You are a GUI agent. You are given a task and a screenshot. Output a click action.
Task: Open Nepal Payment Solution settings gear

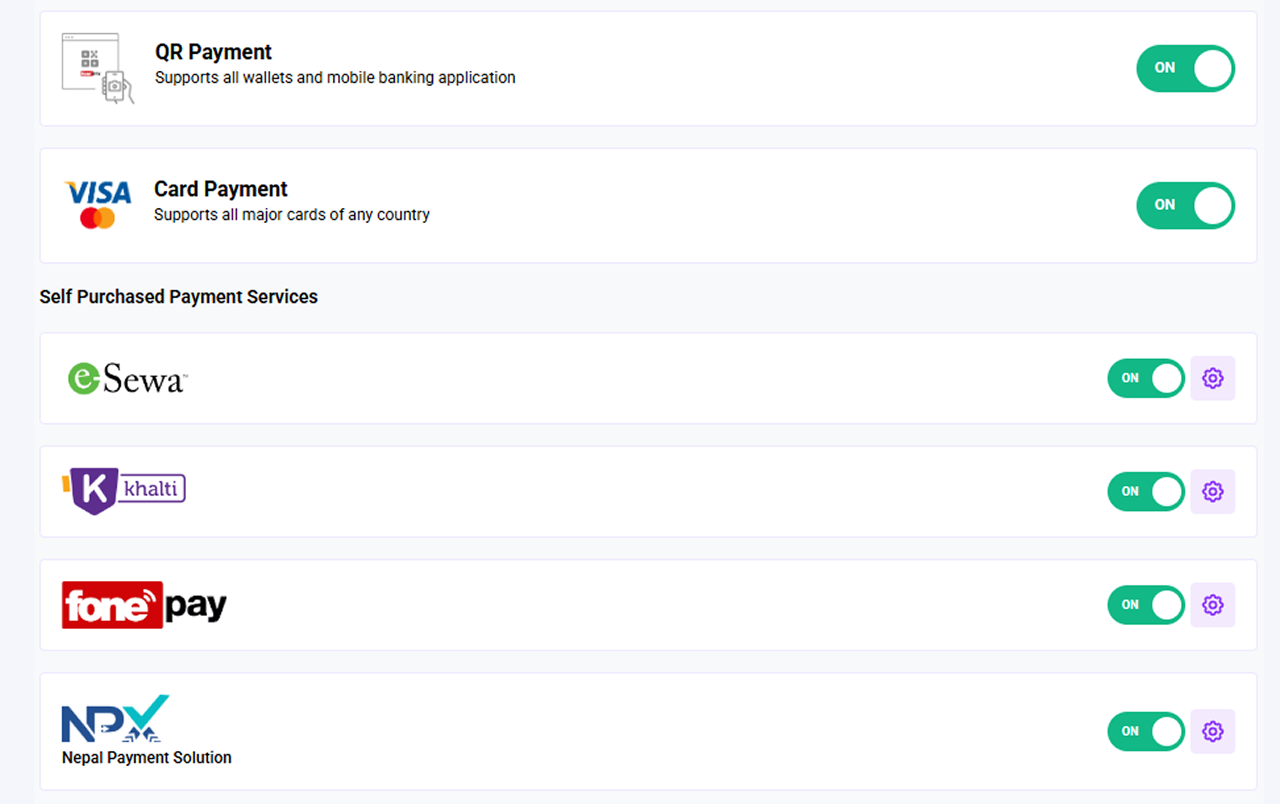[1213, 731]
